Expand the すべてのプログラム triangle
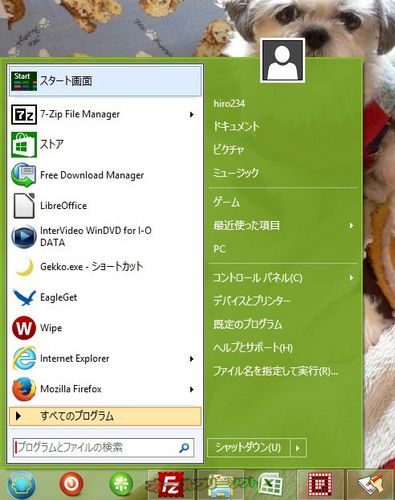Screen dimensions: 395x500 coord(19,416)
